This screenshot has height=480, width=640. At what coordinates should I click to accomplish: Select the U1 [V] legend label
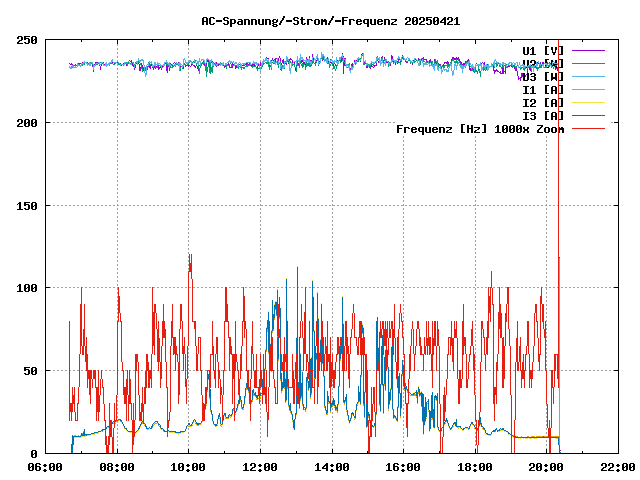543,50
